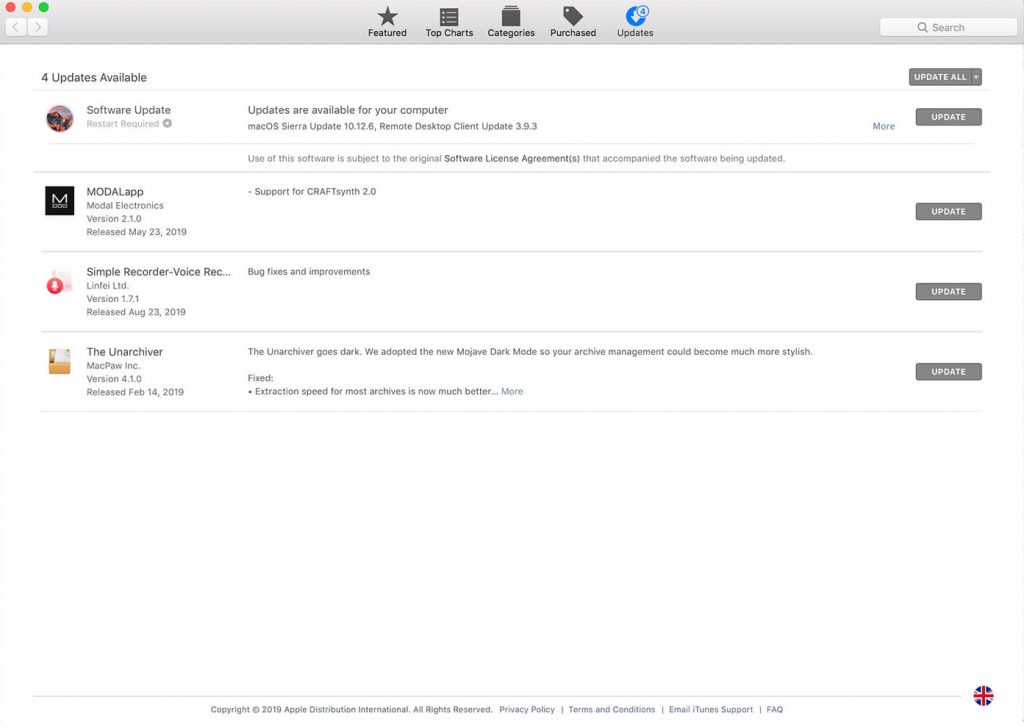The height and width of the screenshot is (728, 1024).
Task: Open the Purchased tag icon
Action: (573, 17)
